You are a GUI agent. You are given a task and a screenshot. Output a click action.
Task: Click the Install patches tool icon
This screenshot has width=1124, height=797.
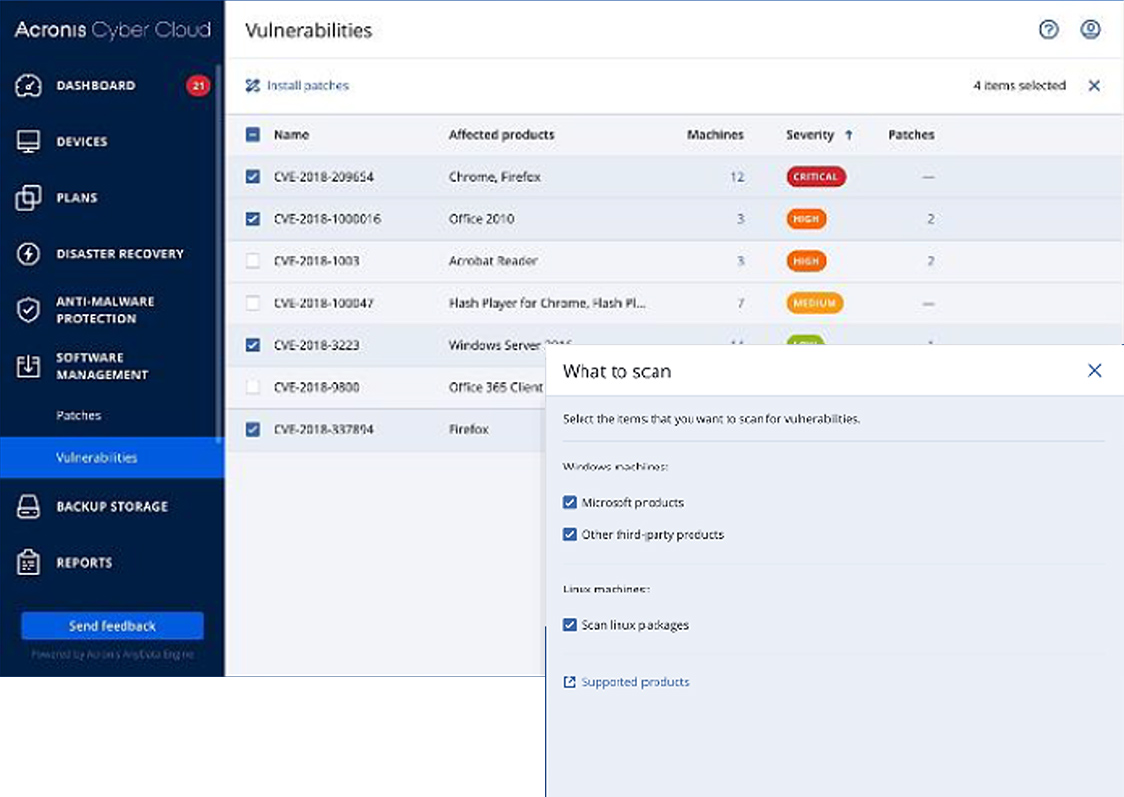(252, 86)
